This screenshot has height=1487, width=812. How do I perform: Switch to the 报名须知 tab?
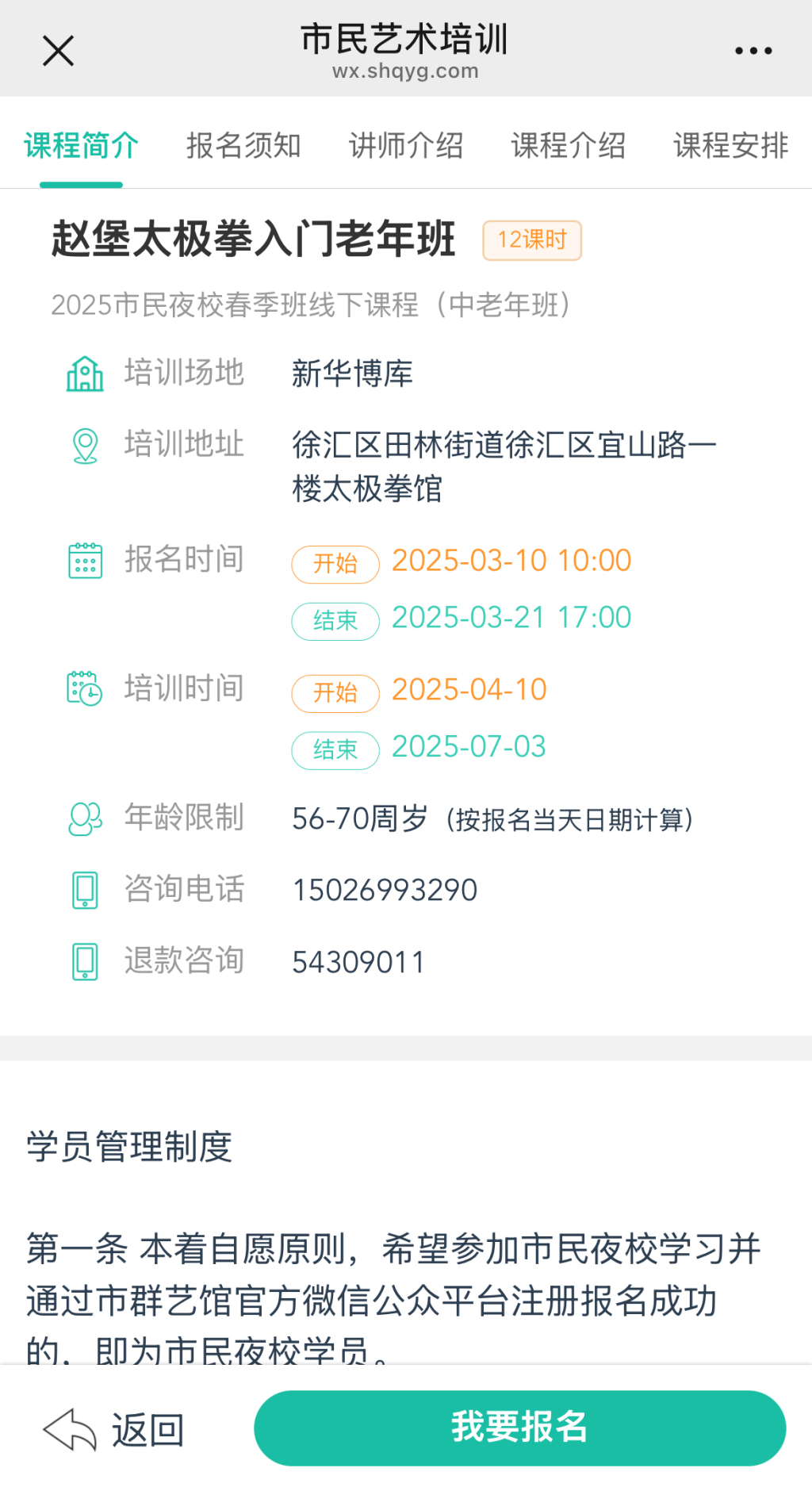243,146
